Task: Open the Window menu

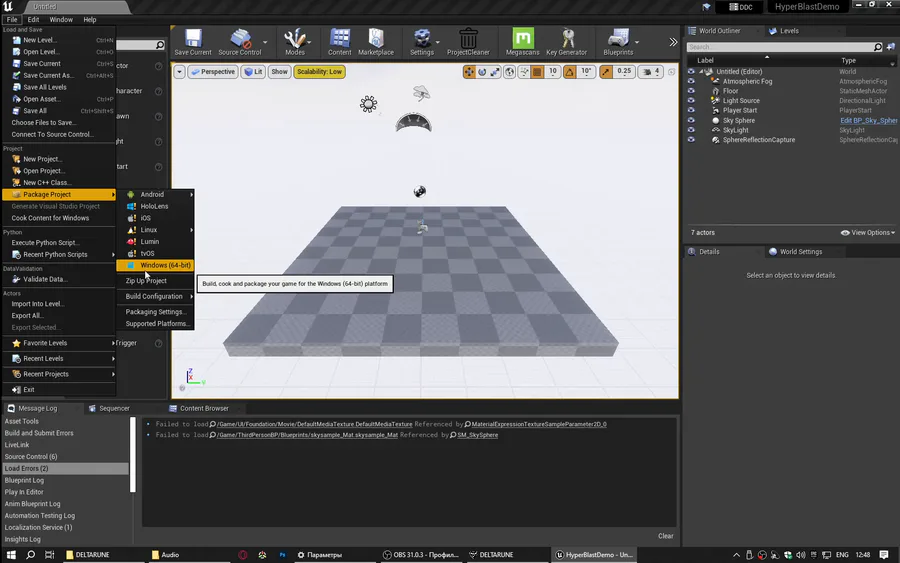Action: pyautogui.click(x=61, y=20)
